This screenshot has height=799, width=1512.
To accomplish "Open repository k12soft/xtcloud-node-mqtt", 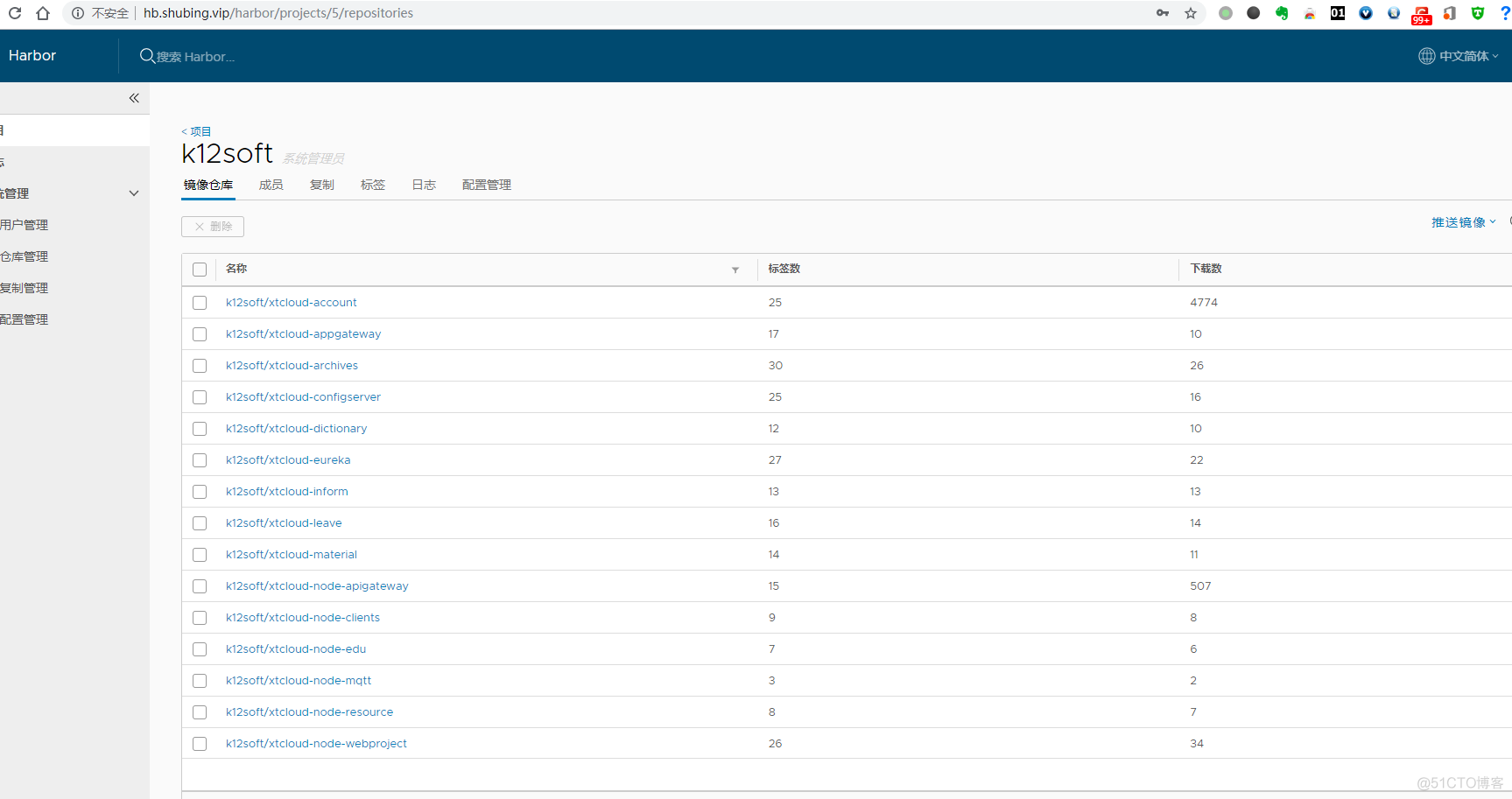I will (299, 681).
